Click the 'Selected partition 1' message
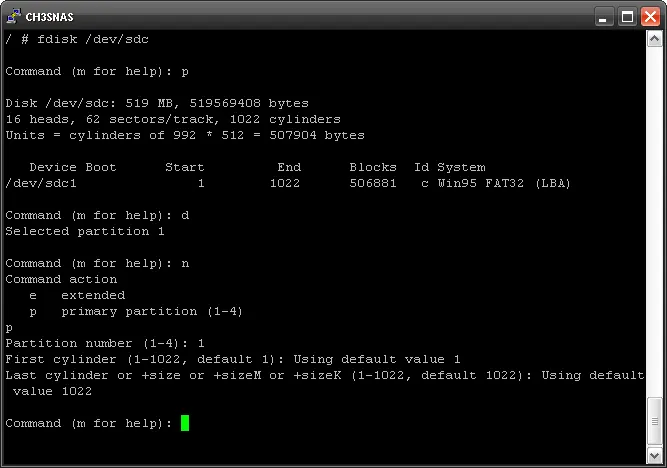Image resolution: width=667 pixels, height=468 pixels. [85, 231]
